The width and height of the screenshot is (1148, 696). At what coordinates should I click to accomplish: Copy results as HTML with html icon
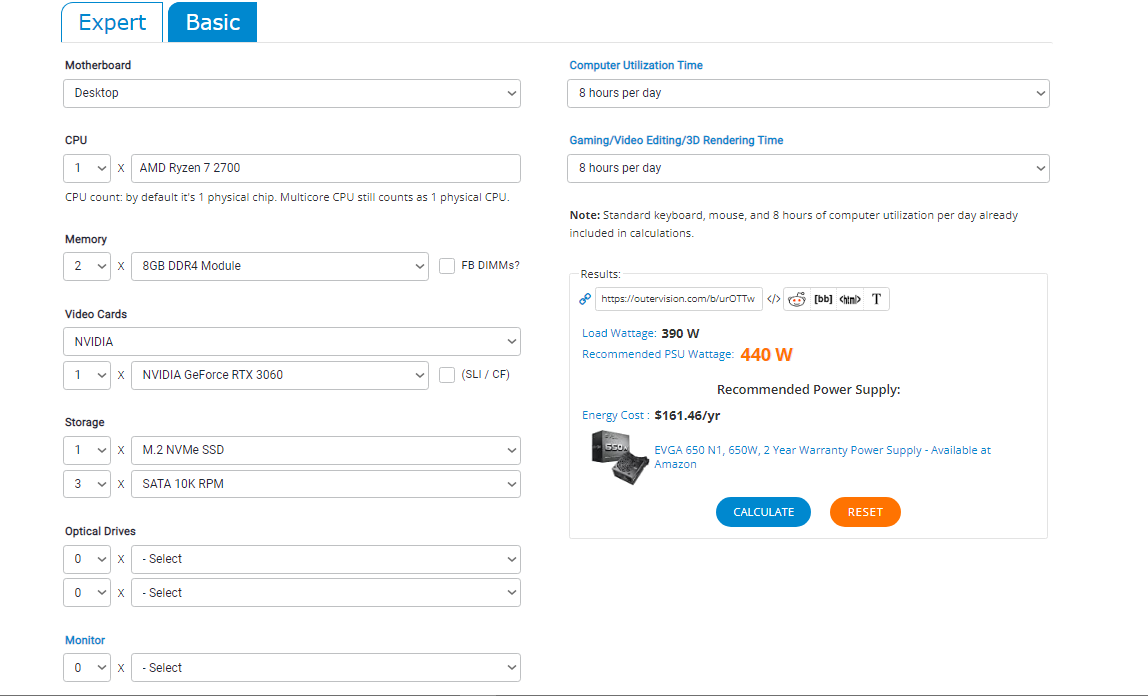(850, 299)
